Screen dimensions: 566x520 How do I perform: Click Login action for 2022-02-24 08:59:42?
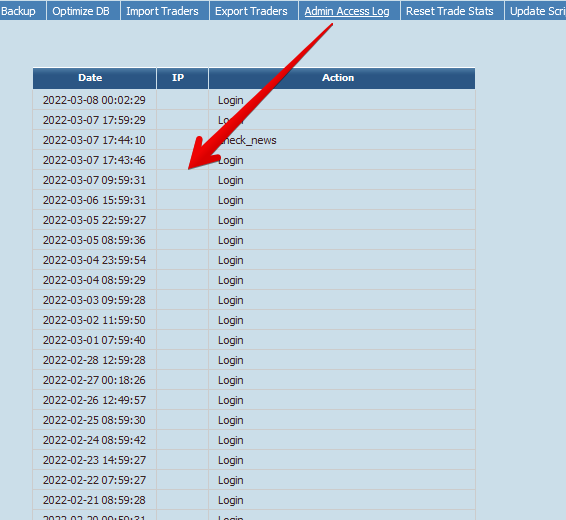click(231, 440)
